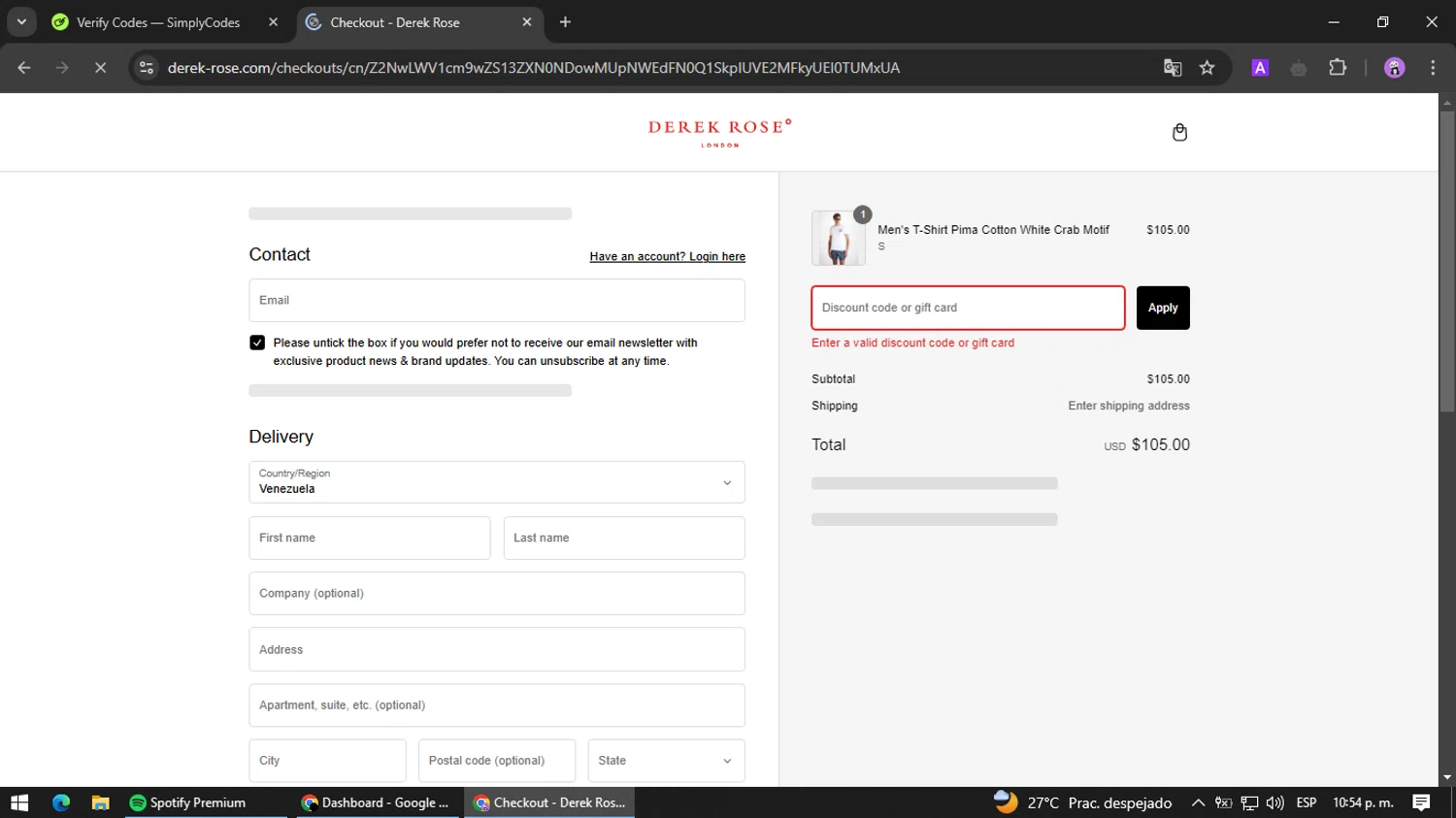Open the clock showing 10:54 p. m.

click(1363, 802)
